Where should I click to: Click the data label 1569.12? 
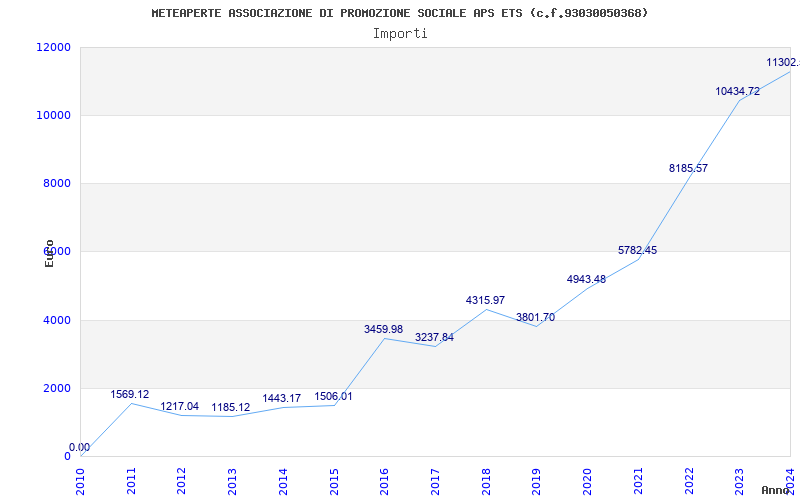tap(130, 394)
